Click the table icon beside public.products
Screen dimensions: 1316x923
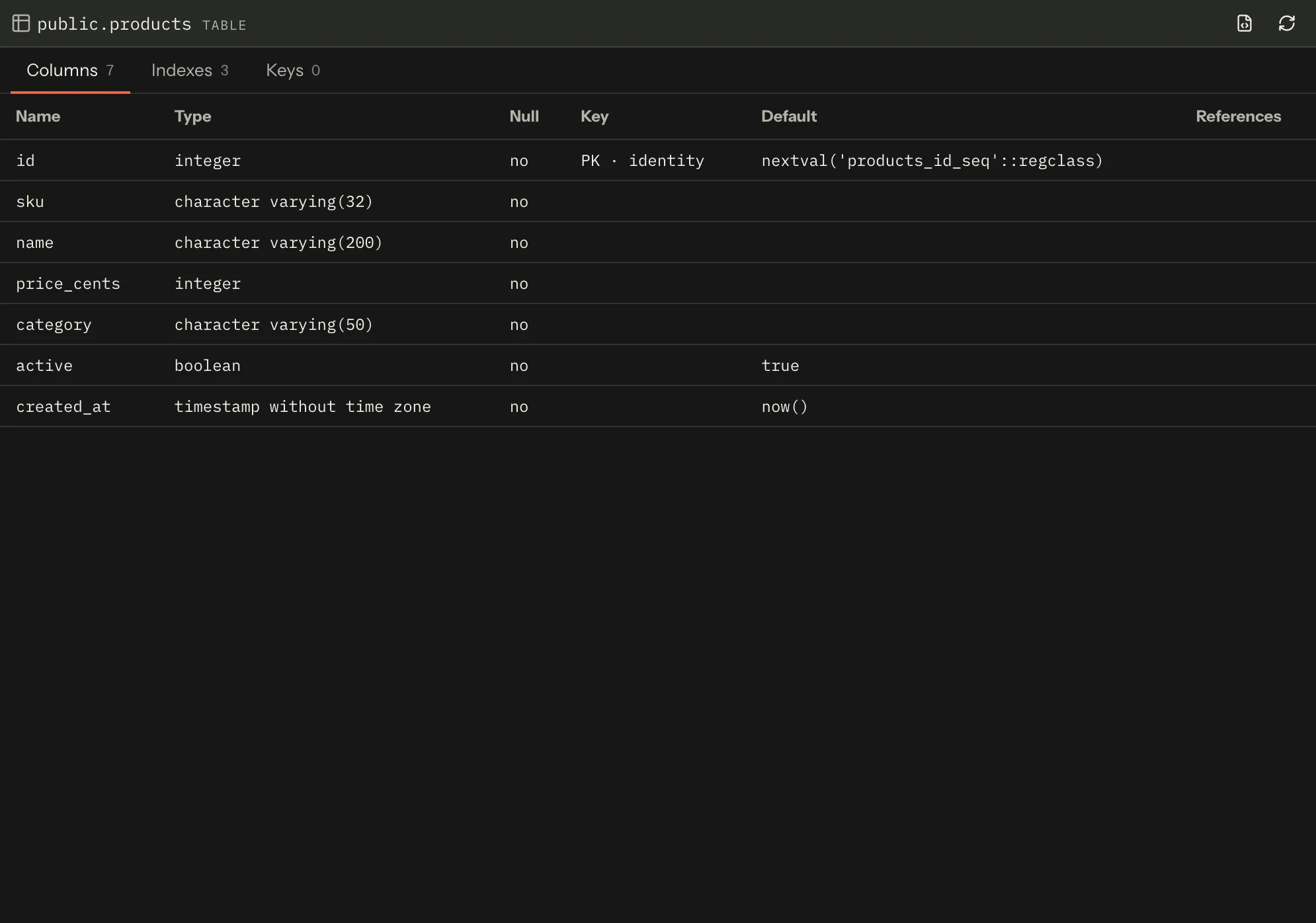(x=21, y=24)
